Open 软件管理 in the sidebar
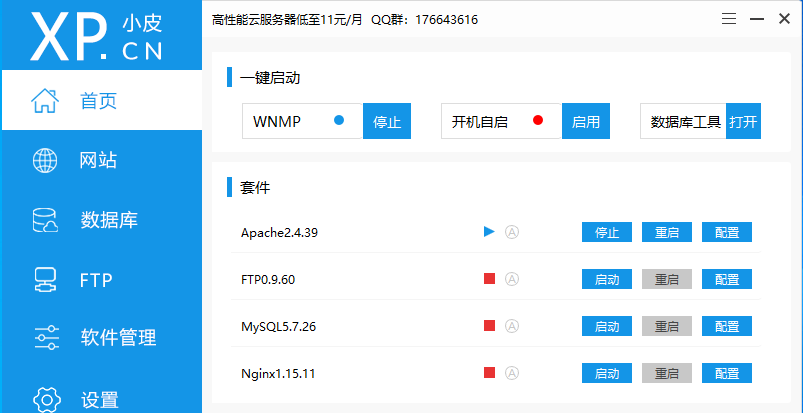 tap(102, 338)
